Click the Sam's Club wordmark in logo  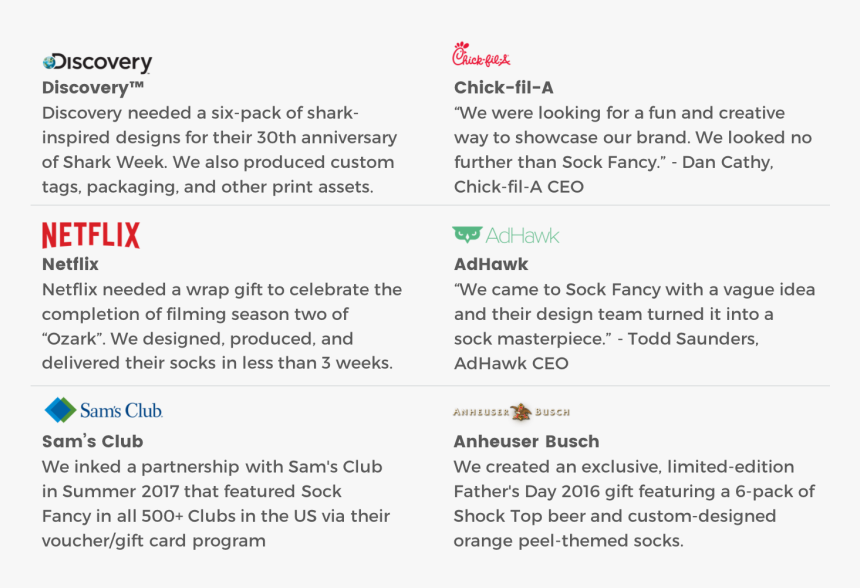pyautogui.click(x=121, y=410)
